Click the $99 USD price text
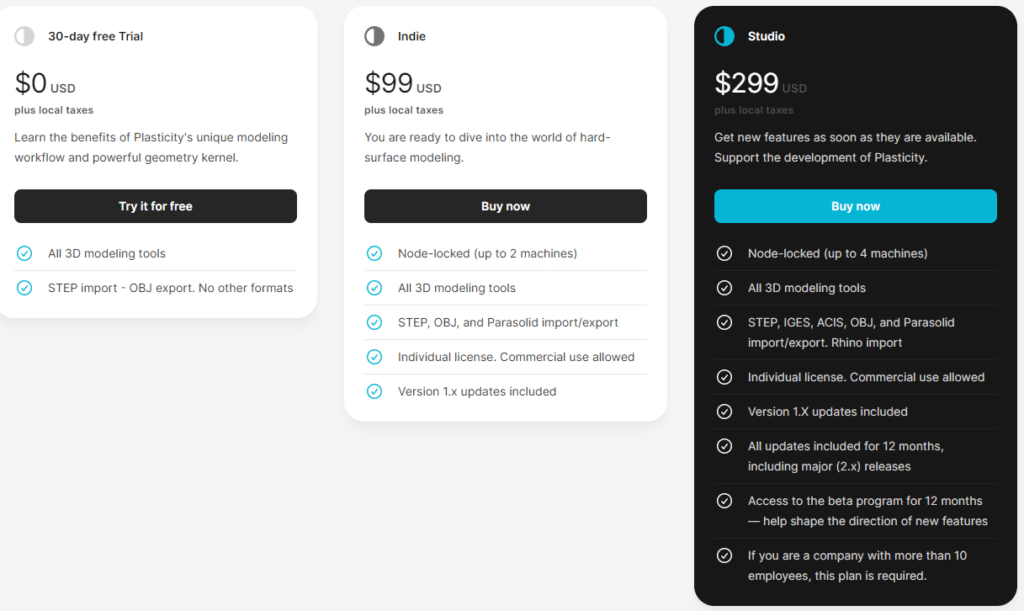The width and height of the screenshot is (1024, 611). [x=403, y=84]
